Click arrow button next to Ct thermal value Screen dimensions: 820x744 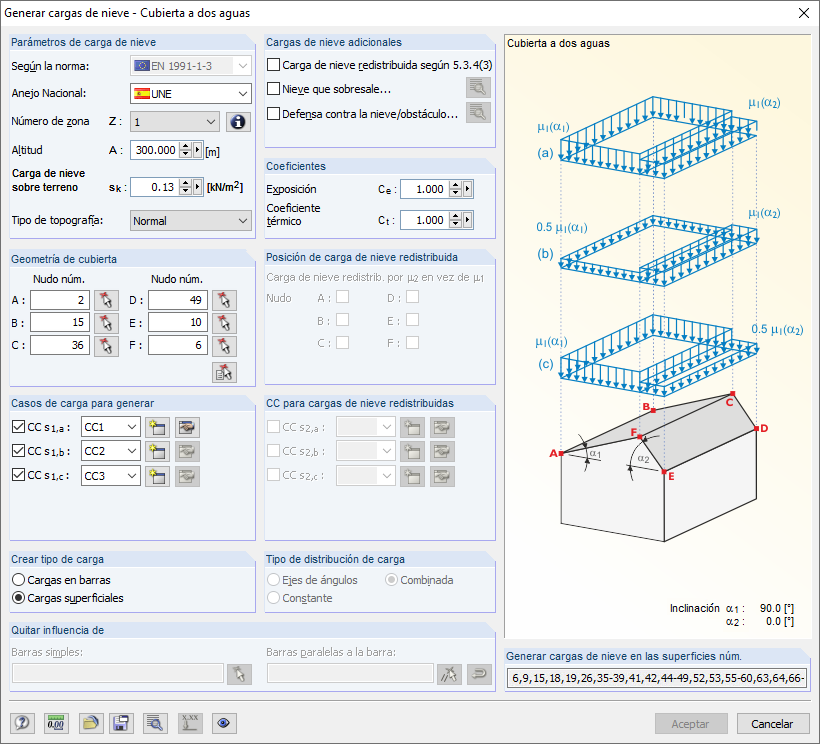tap(468, 220)
